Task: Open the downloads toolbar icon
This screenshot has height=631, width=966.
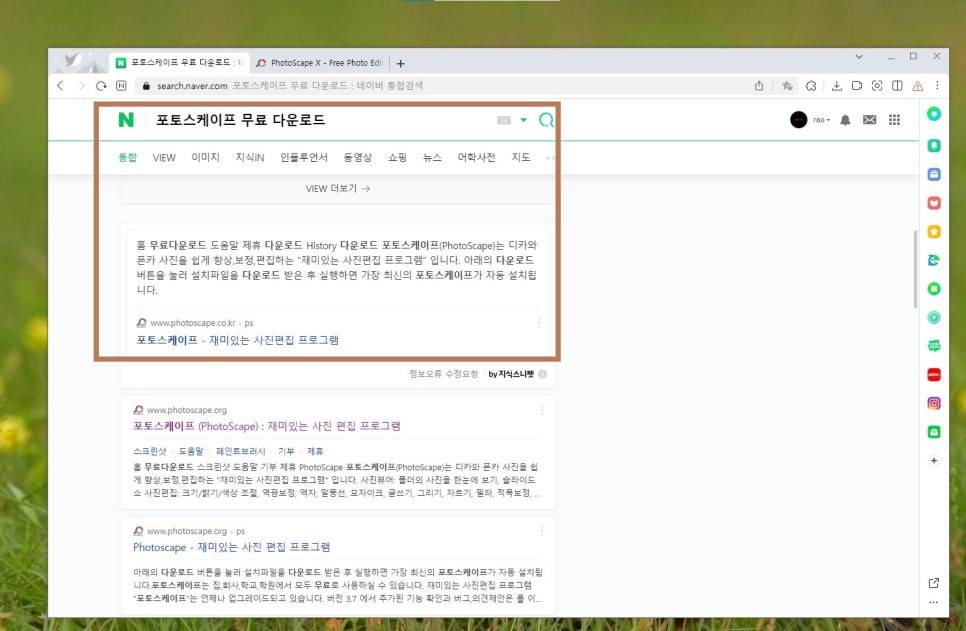Action: pos(837,86)
